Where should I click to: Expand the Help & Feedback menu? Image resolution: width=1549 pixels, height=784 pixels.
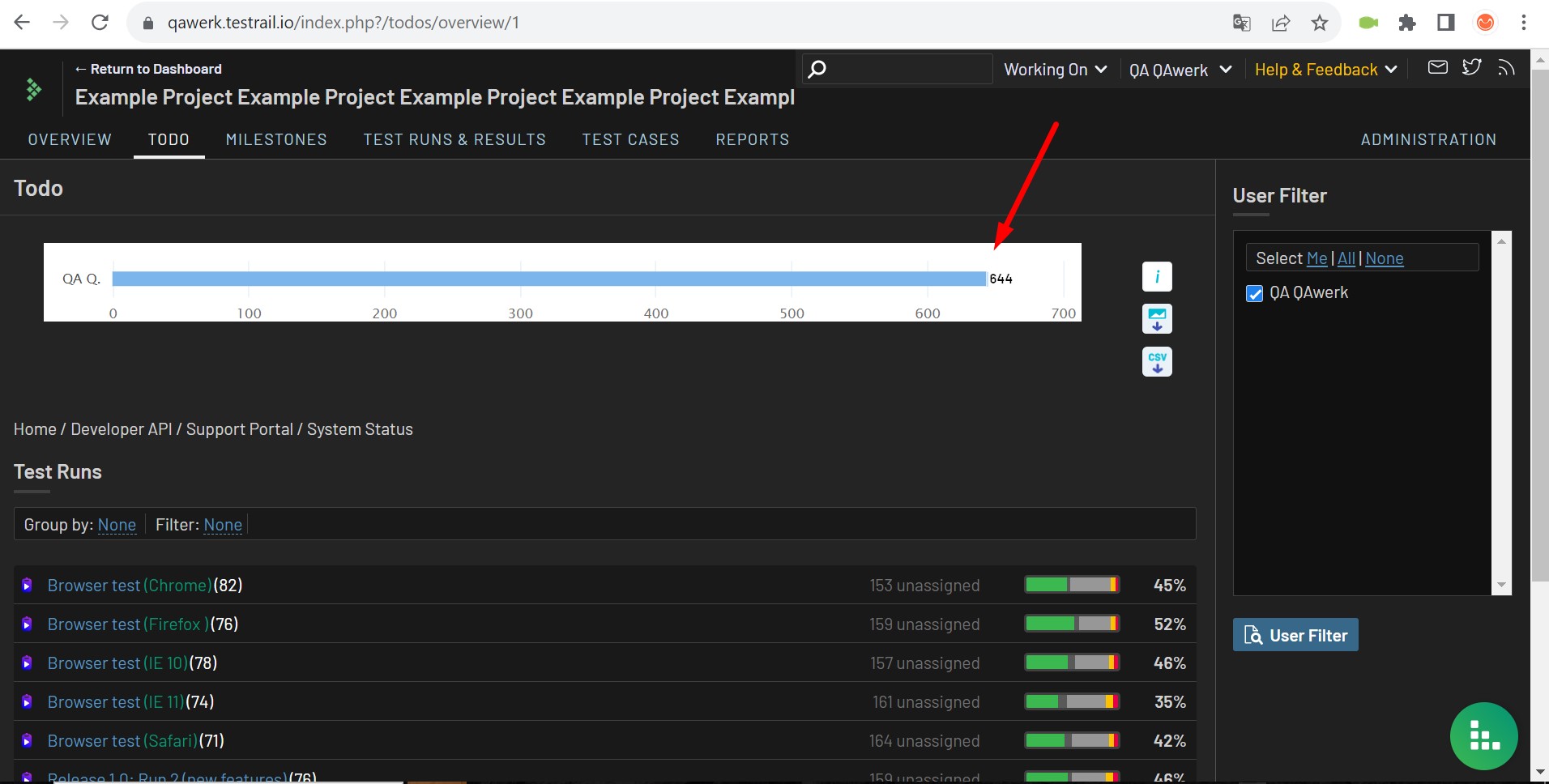1325,70
